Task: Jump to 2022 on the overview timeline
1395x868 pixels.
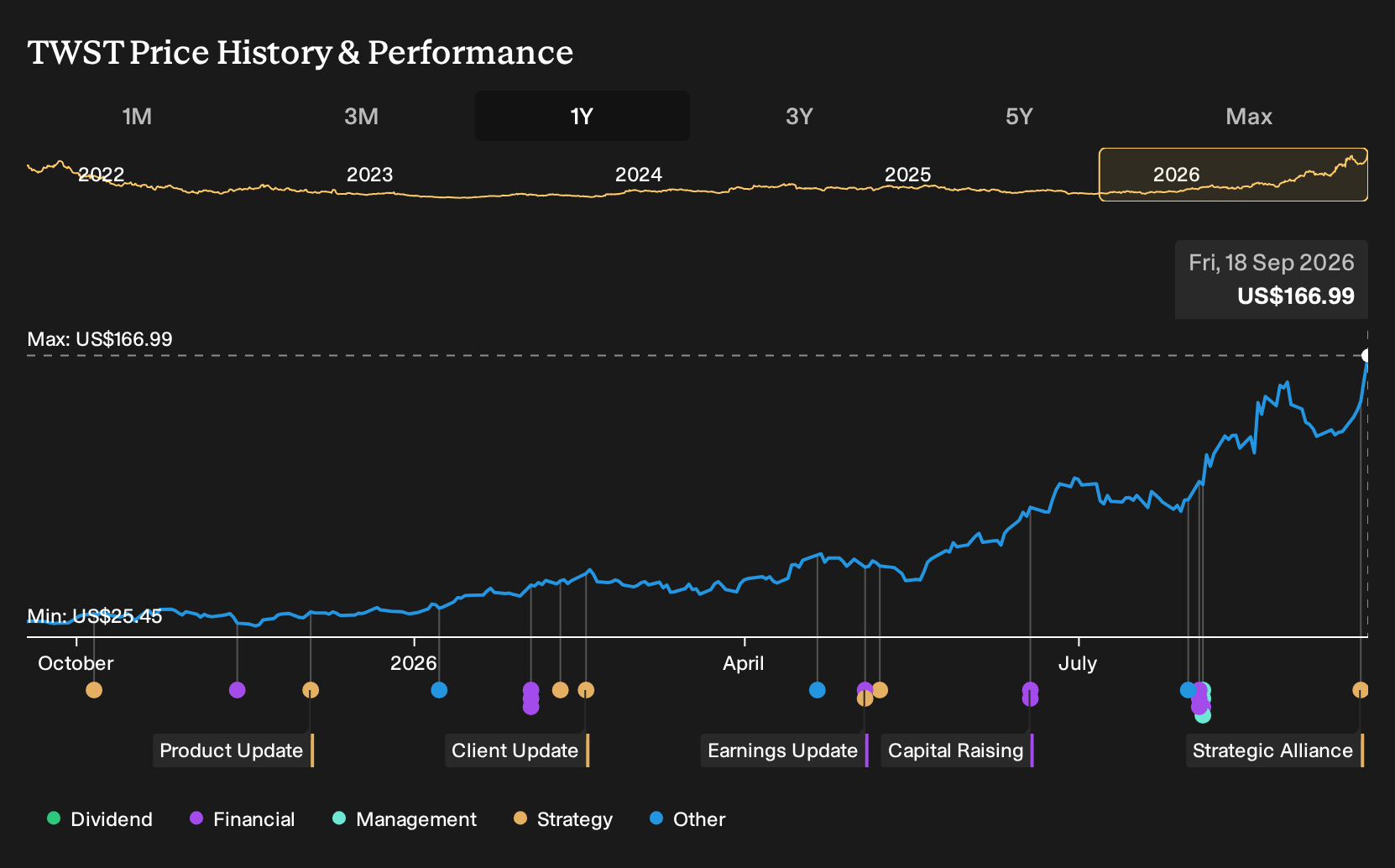Action: (101, 175)
